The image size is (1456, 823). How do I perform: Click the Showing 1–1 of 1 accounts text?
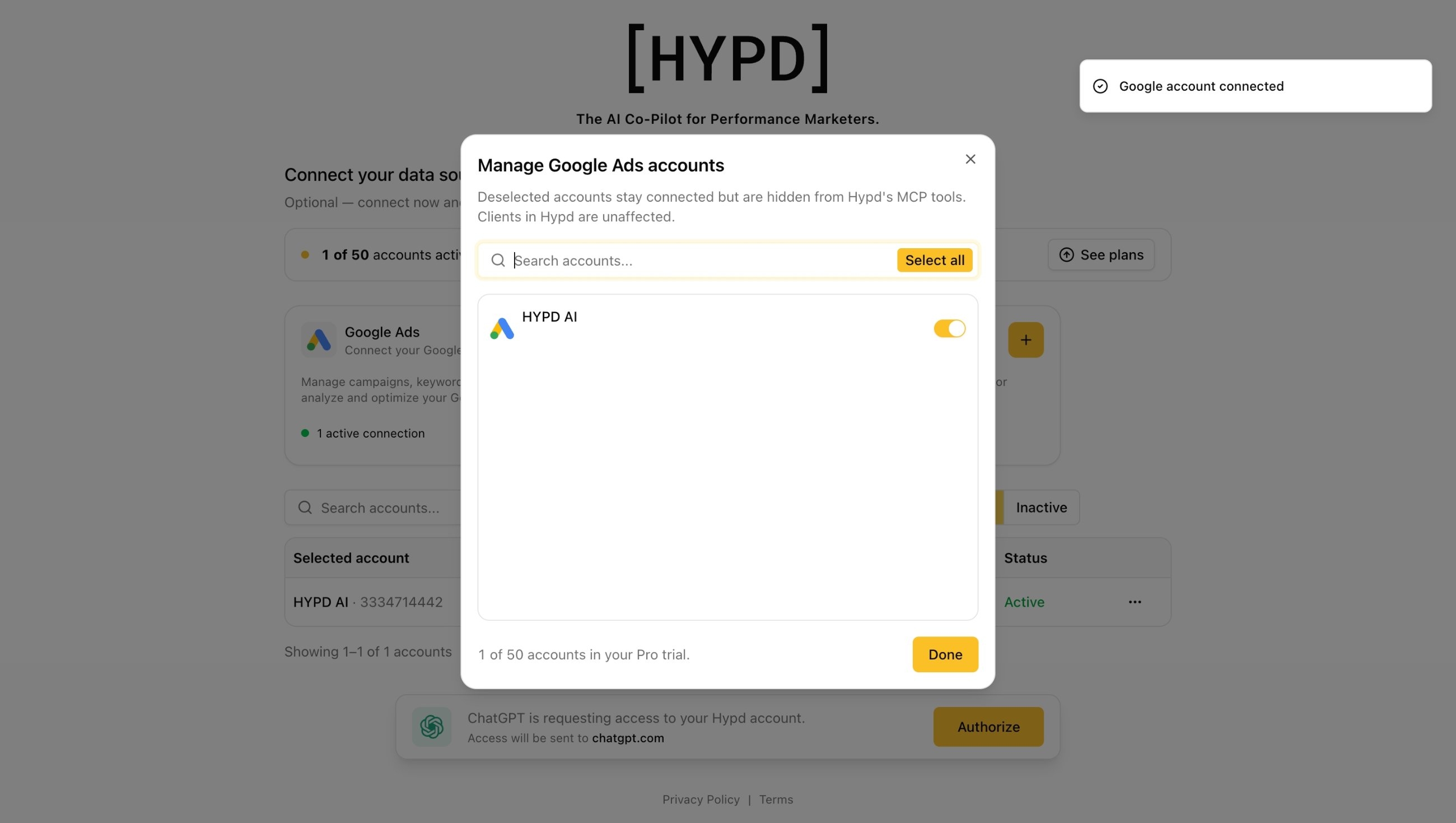(x=368, y=652)
